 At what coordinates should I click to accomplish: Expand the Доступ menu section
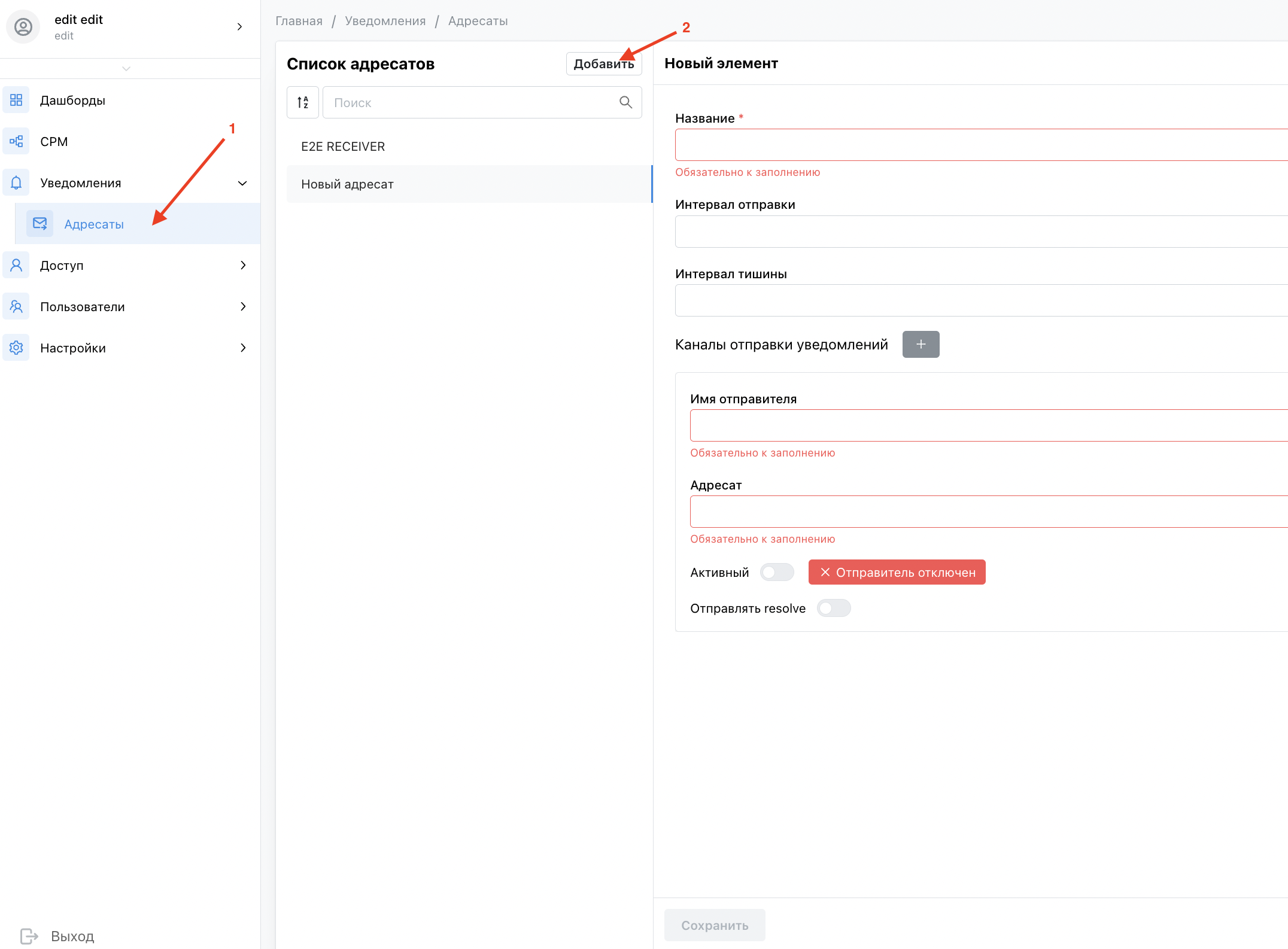243,265
